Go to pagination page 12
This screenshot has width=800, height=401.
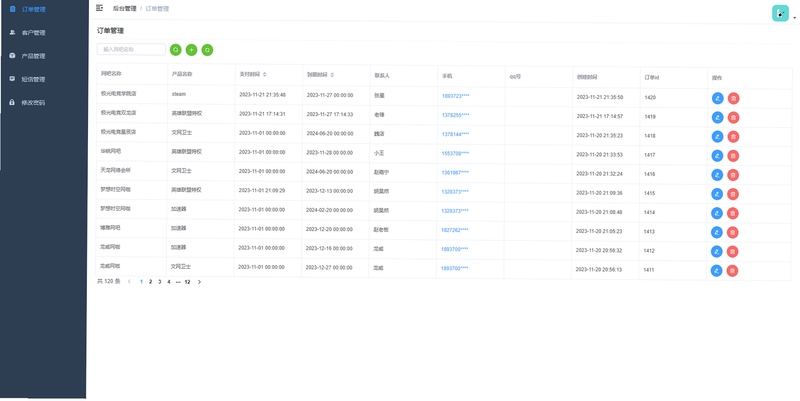pyautogui.click(x=187, y=282)
